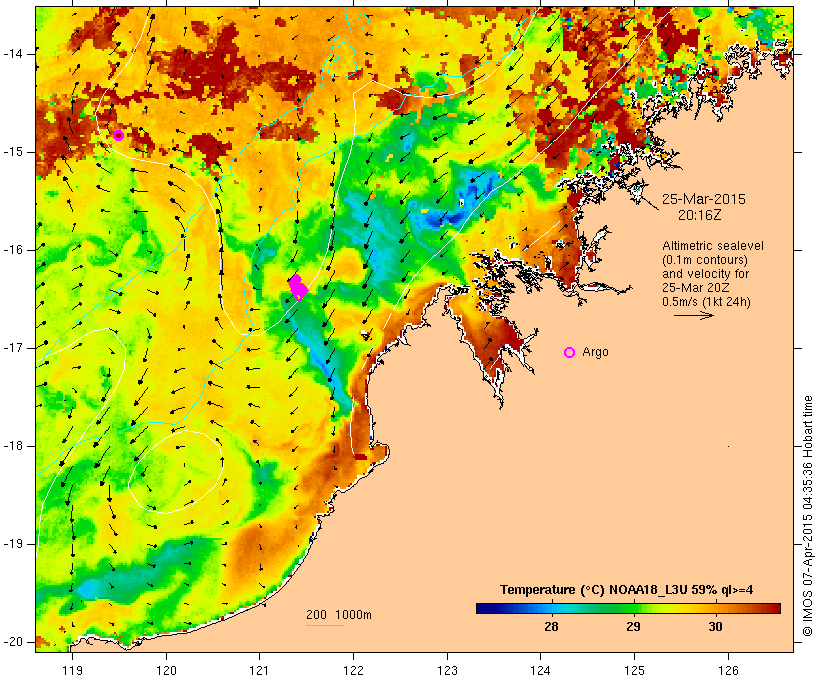This screenshot has width=820, height=680.
Task: Click the '123' longitude axis label
Action: pos(447,670)
